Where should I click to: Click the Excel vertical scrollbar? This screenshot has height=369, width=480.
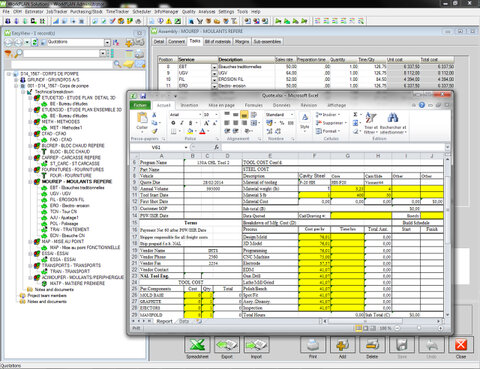click(x=447, y=237)
